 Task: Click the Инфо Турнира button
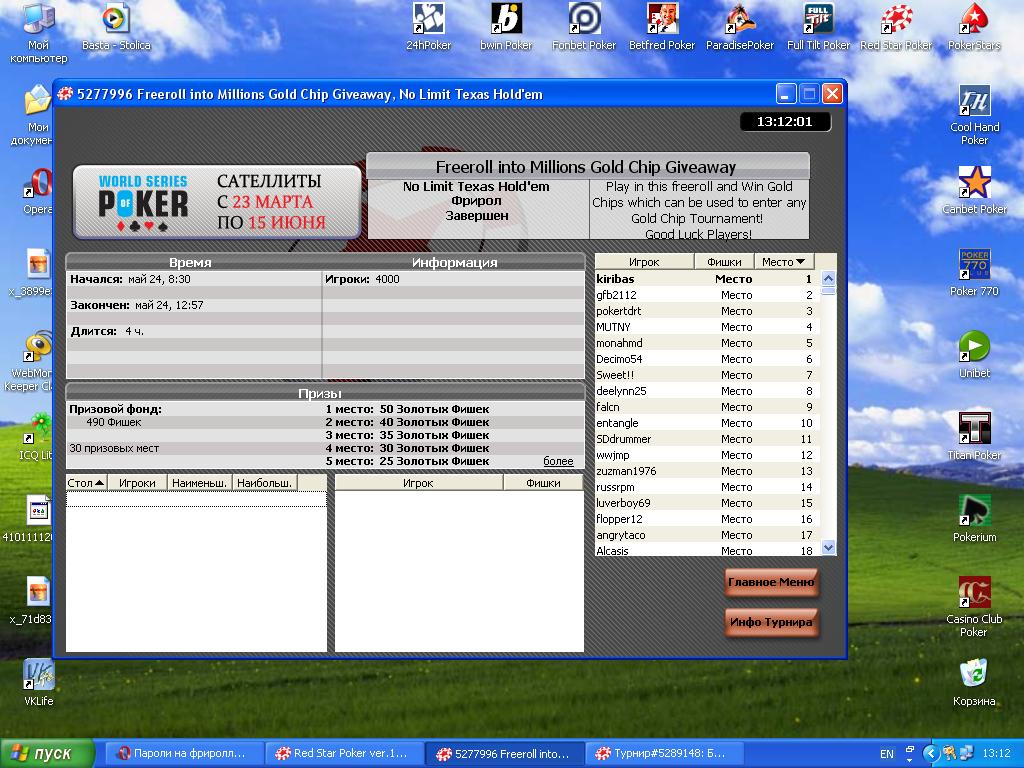(x=771, y=622)
